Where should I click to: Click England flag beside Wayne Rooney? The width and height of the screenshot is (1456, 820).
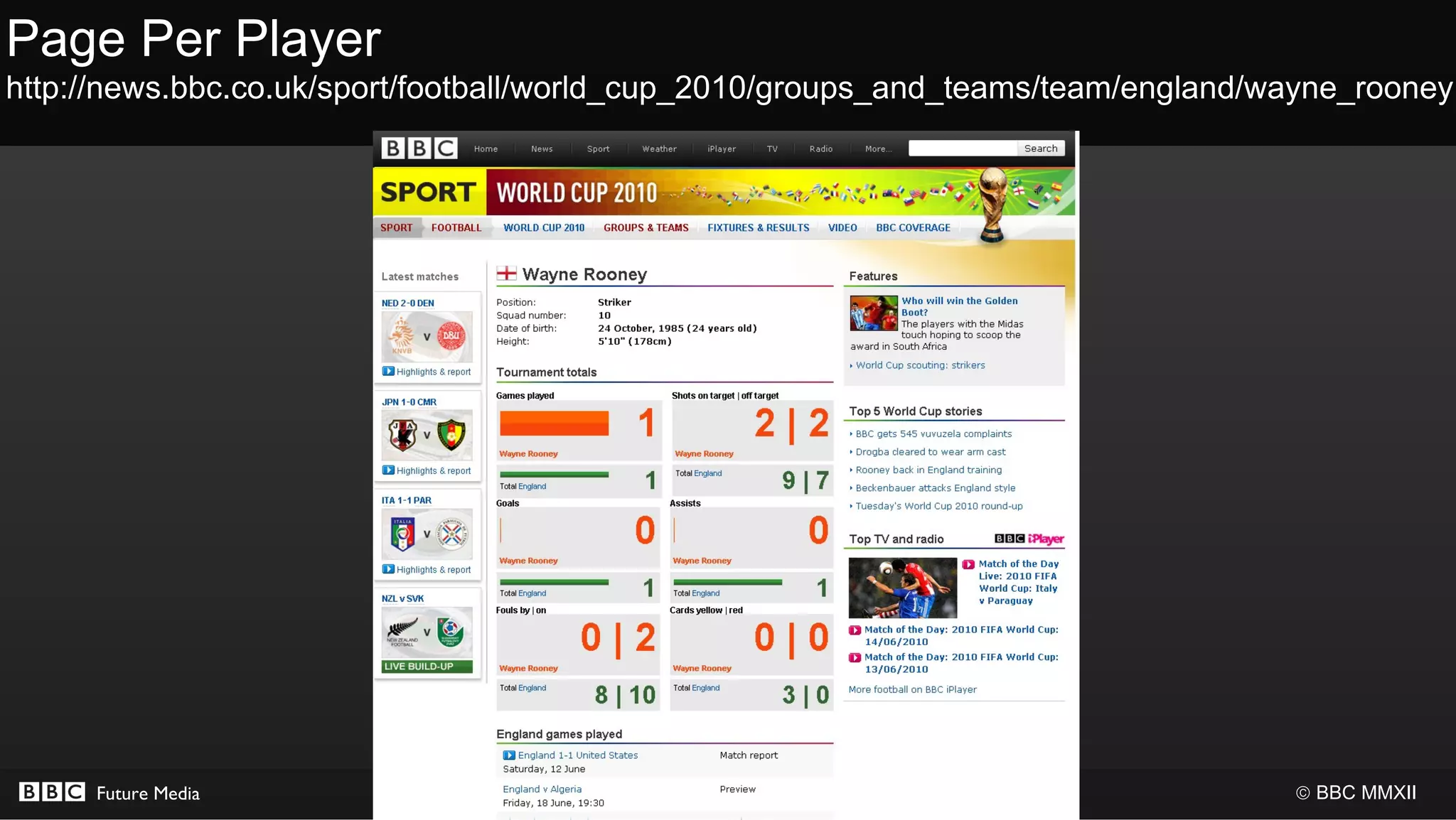tap(506, 273)
